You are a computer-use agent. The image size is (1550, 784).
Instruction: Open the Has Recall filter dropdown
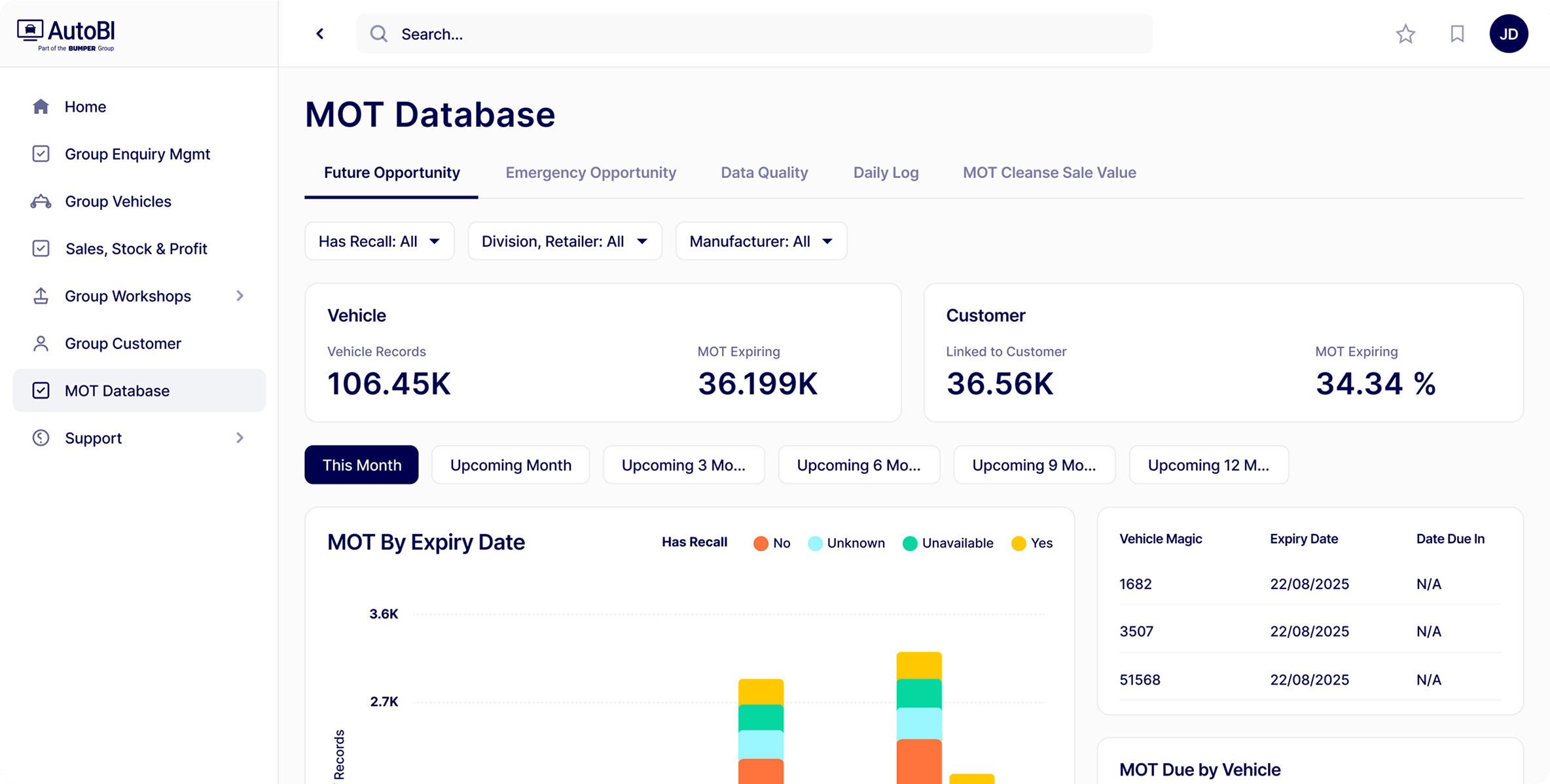coord(379,241)
